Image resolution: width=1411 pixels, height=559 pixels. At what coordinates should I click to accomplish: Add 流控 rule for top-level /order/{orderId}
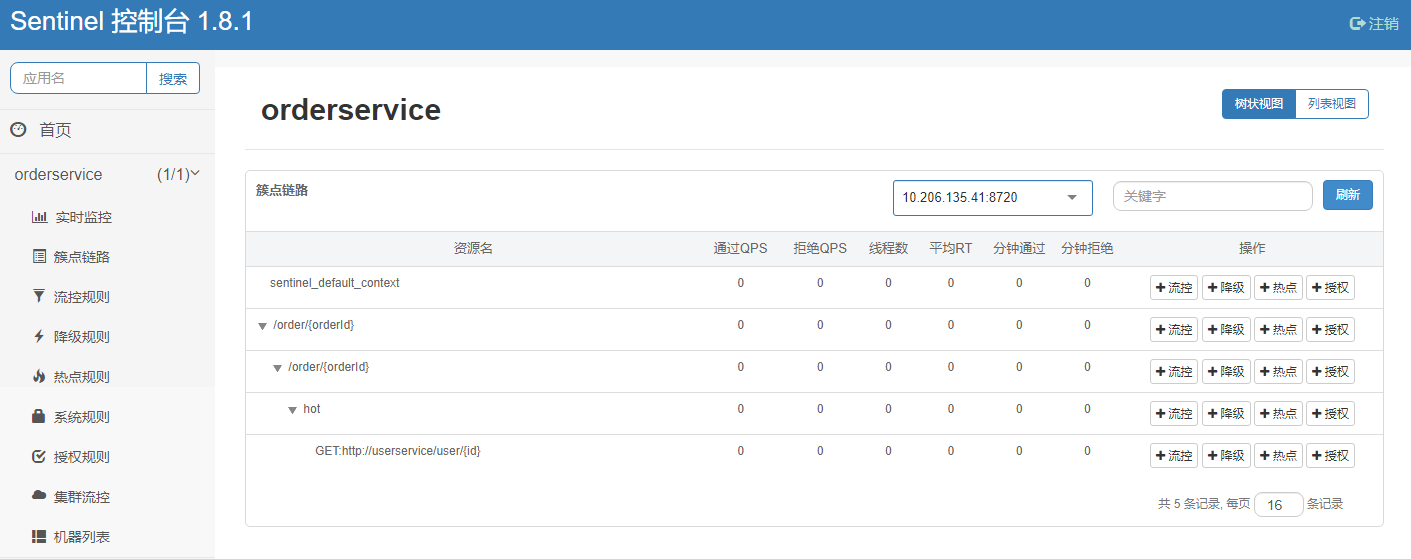(x=1174, y=330)
